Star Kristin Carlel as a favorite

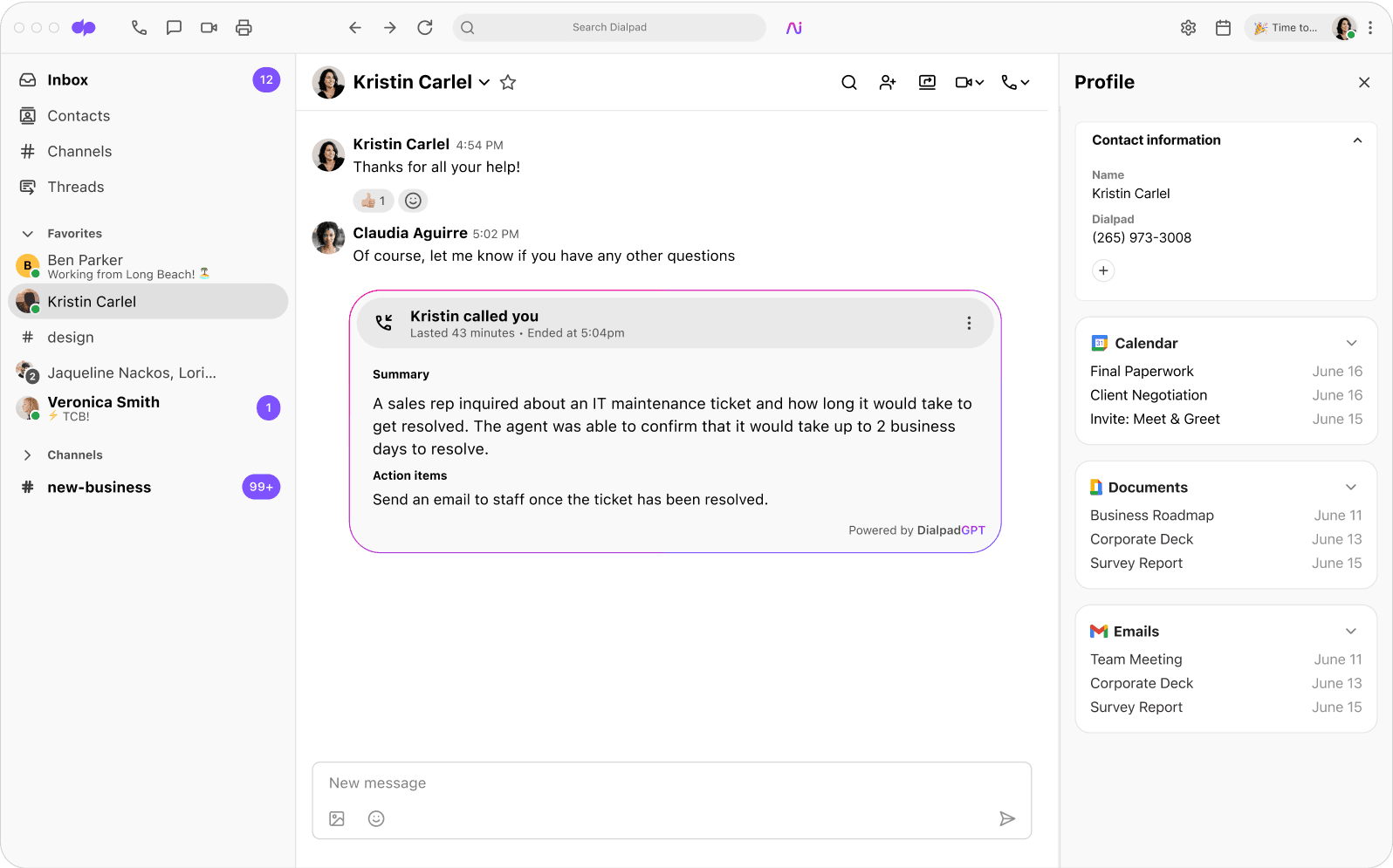coord(508,82)
